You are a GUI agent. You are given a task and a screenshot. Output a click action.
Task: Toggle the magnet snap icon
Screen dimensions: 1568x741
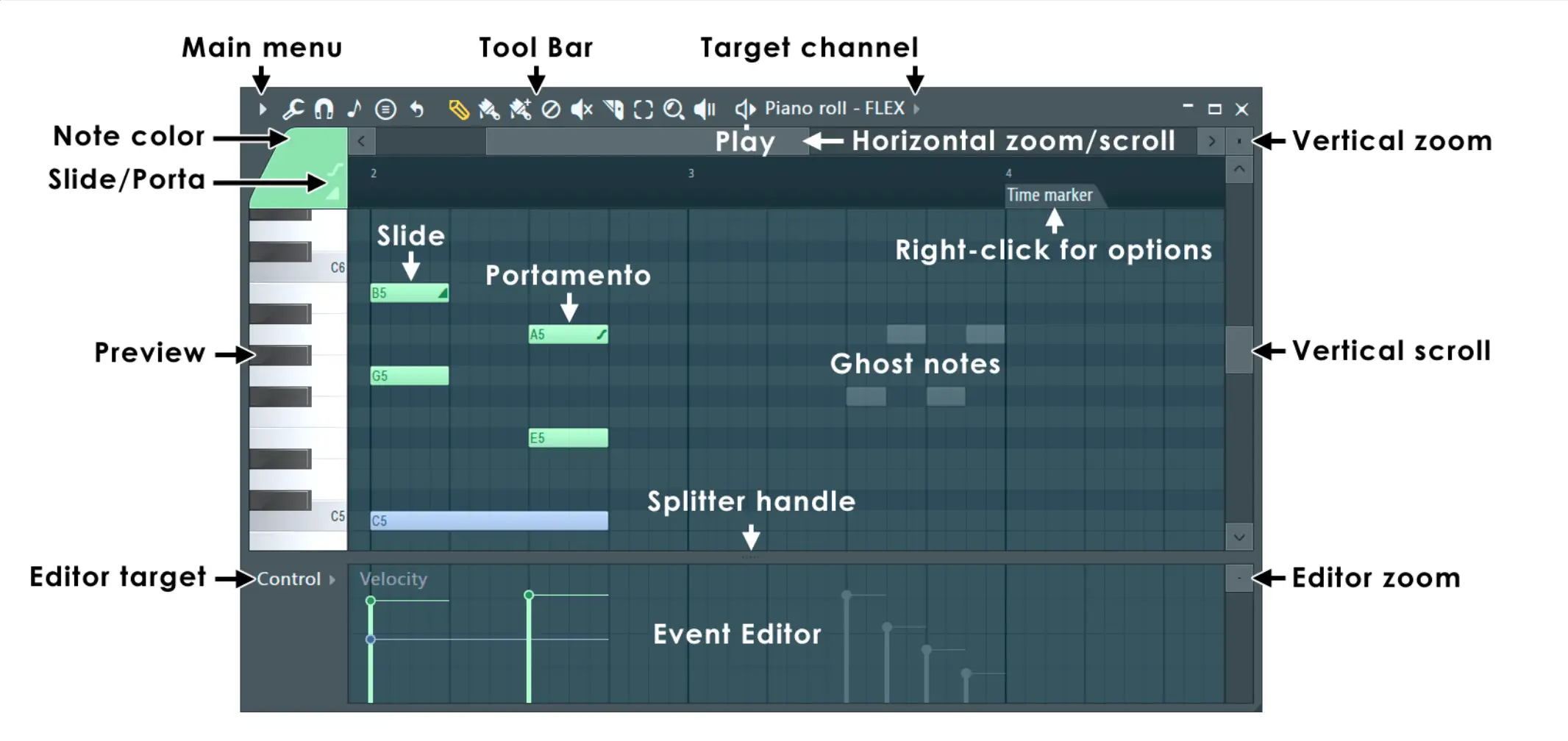[324, 110]
